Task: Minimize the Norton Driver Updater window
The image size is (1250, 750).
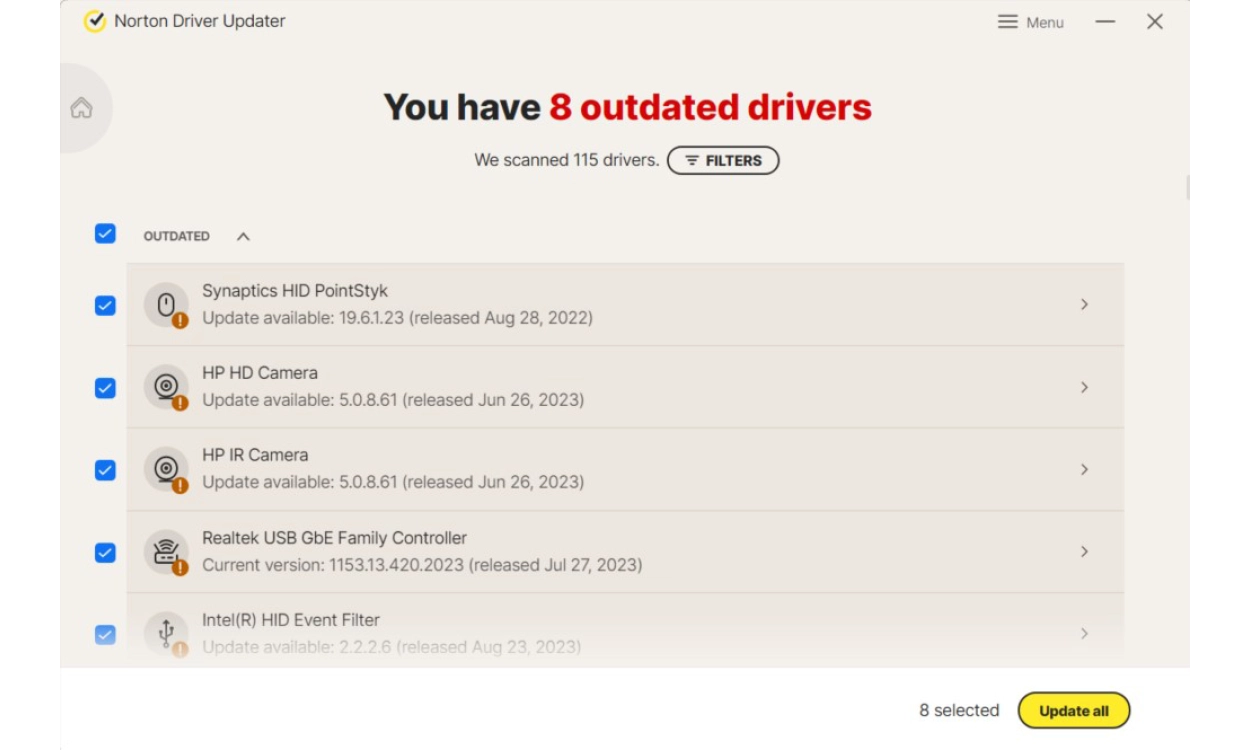Action: (x=1105, y=22)
